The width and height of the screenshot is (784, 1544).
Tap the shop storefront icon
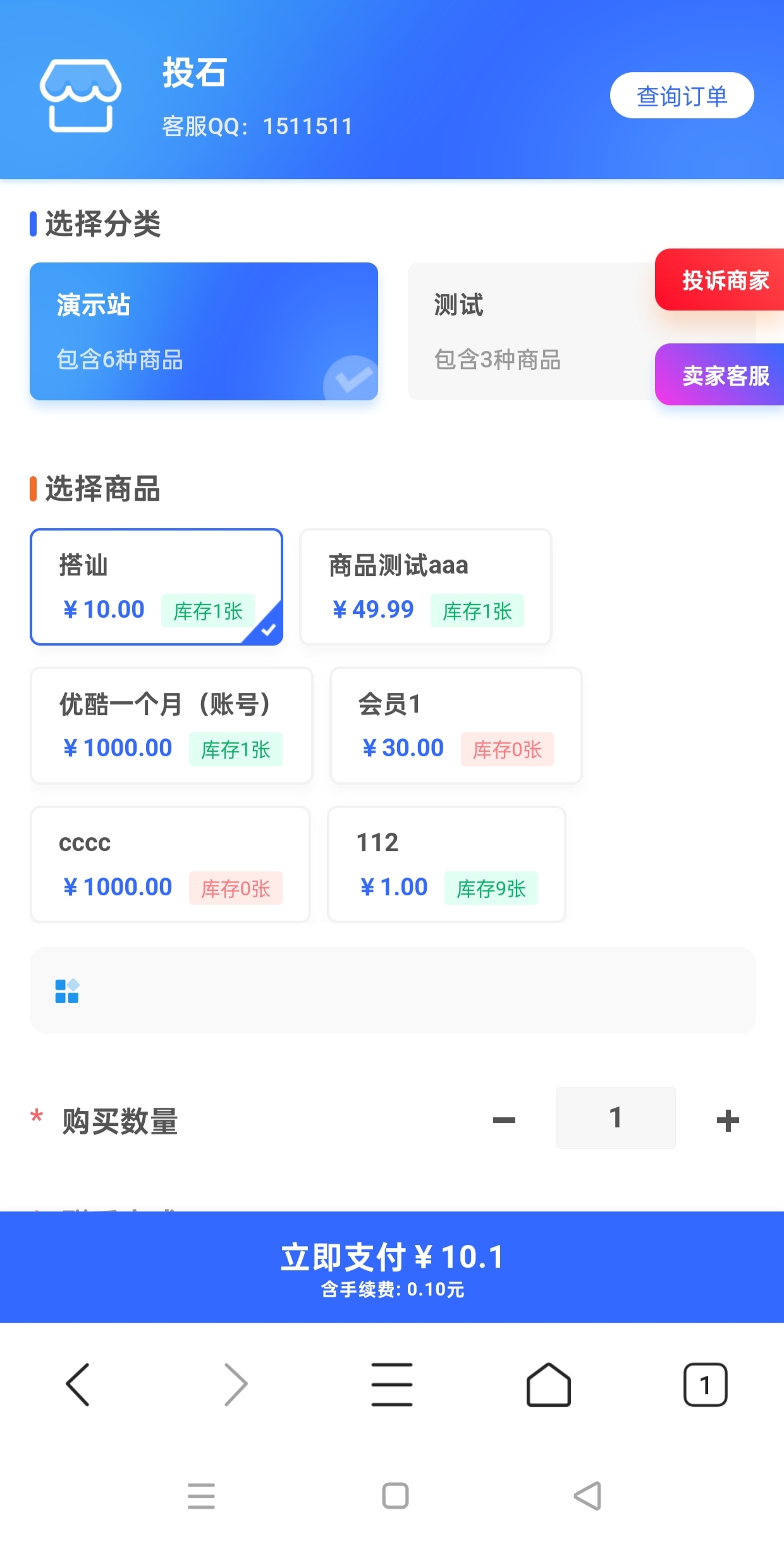click(x=80, y=95)
